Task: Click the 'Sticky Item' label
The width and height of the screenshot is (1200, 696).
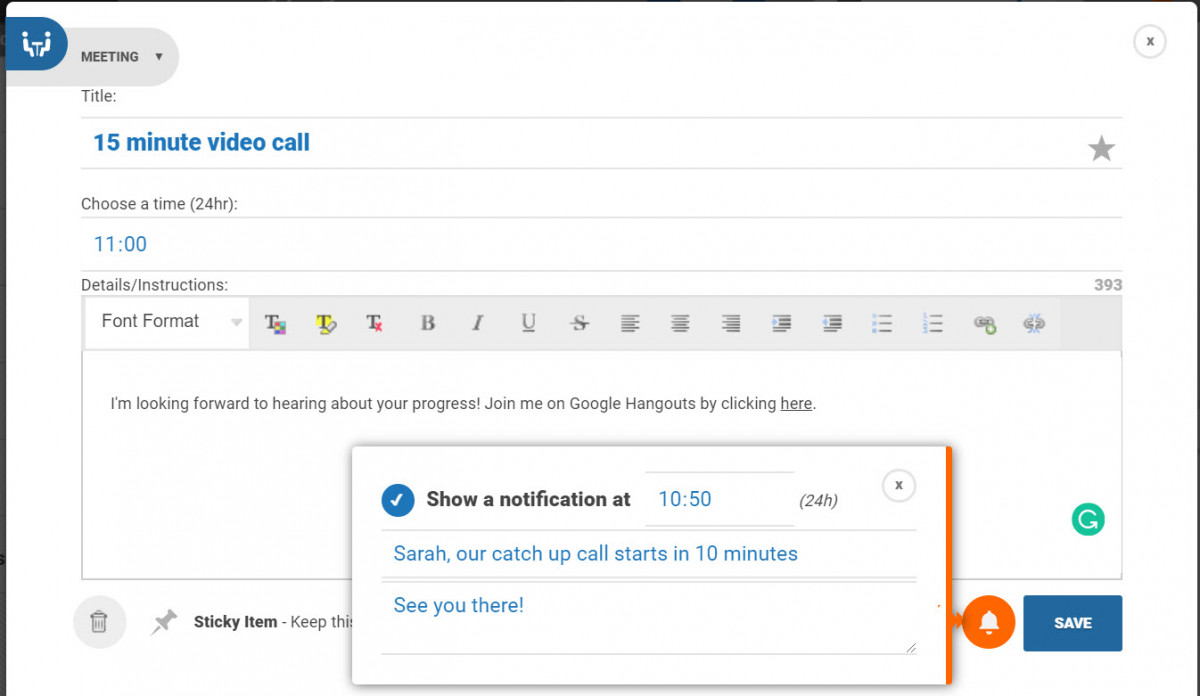Action: [235, 622]
